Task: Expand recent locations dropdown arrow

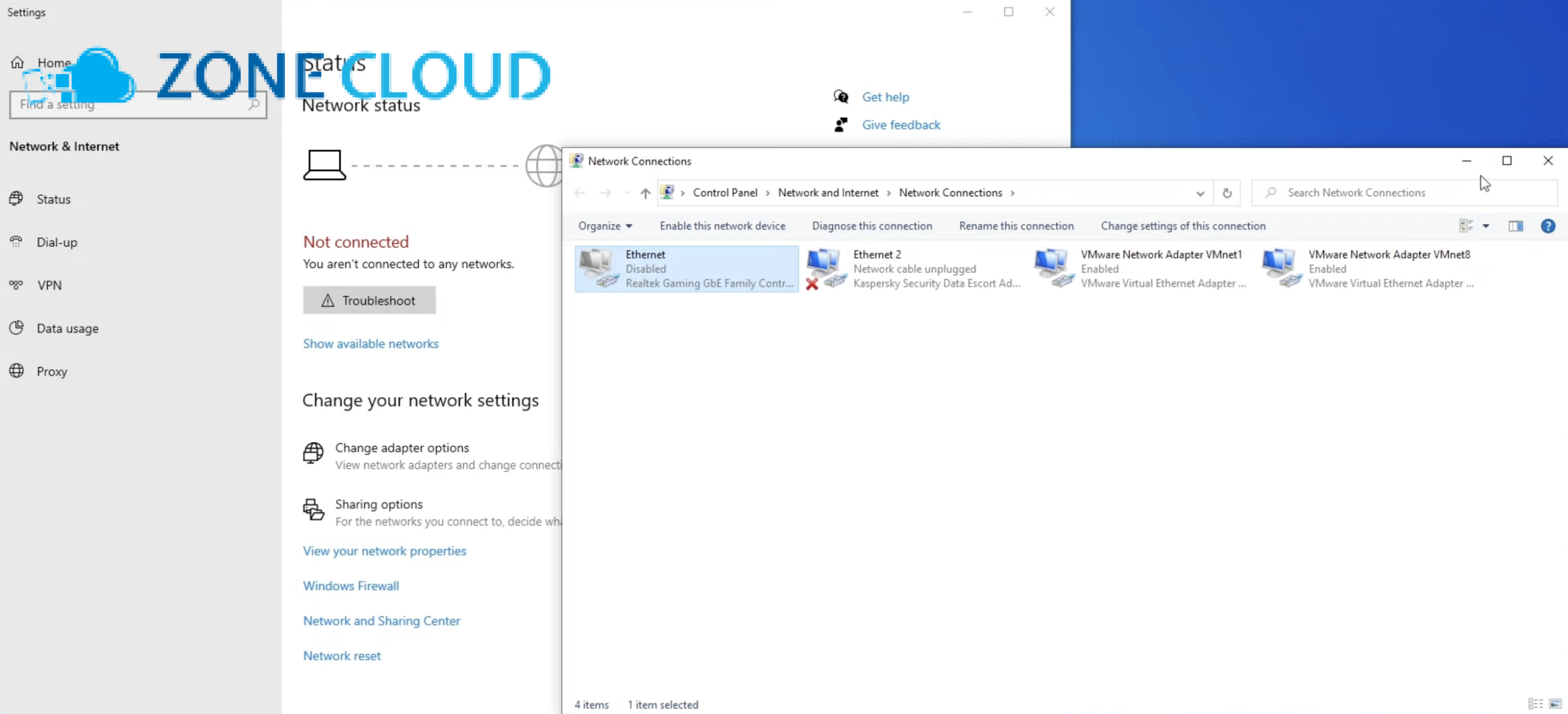Action: click(x=627, y=193)
